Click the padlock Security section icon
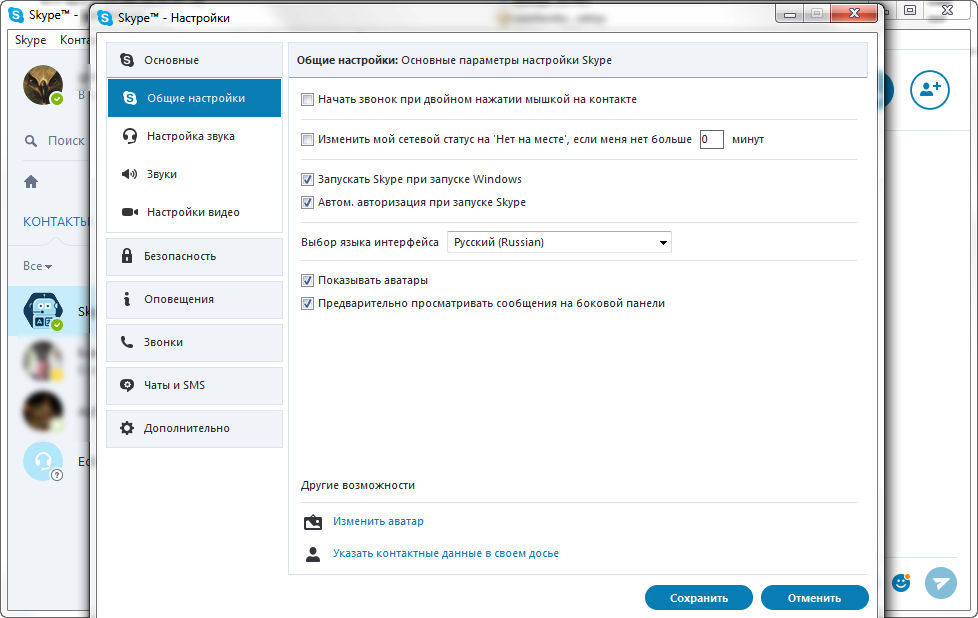Image resolution: width=978 pixels, height=618 pixels. pos(127,256)
